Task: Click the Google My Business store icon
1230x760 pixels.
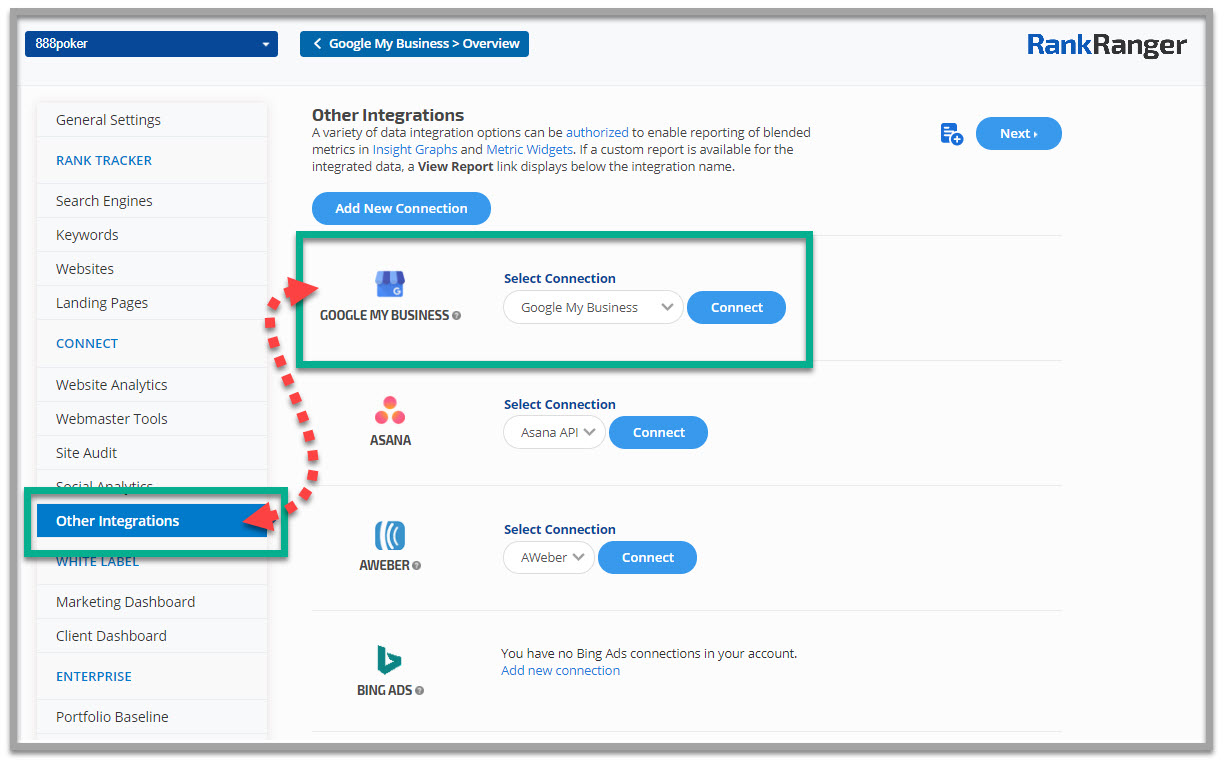Action: pyautogui.click(x=390, y=284)
